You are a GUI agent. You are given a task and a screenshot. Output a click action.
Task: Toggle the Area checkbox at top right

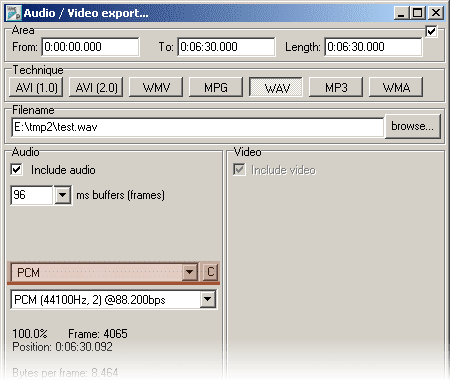(x=431, y=31)
